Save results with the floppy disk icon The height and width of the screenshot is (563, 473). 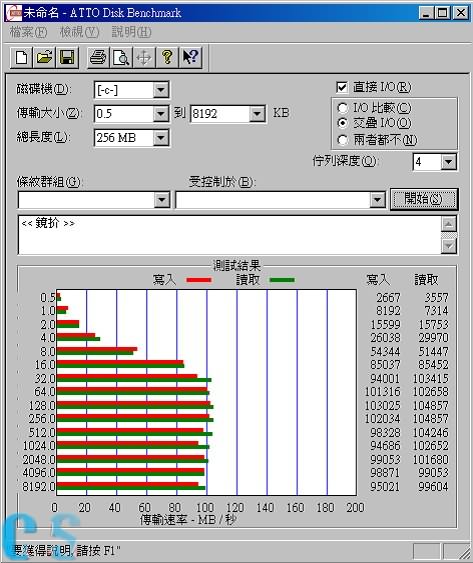pyautogui.click(x=67, y=57)
